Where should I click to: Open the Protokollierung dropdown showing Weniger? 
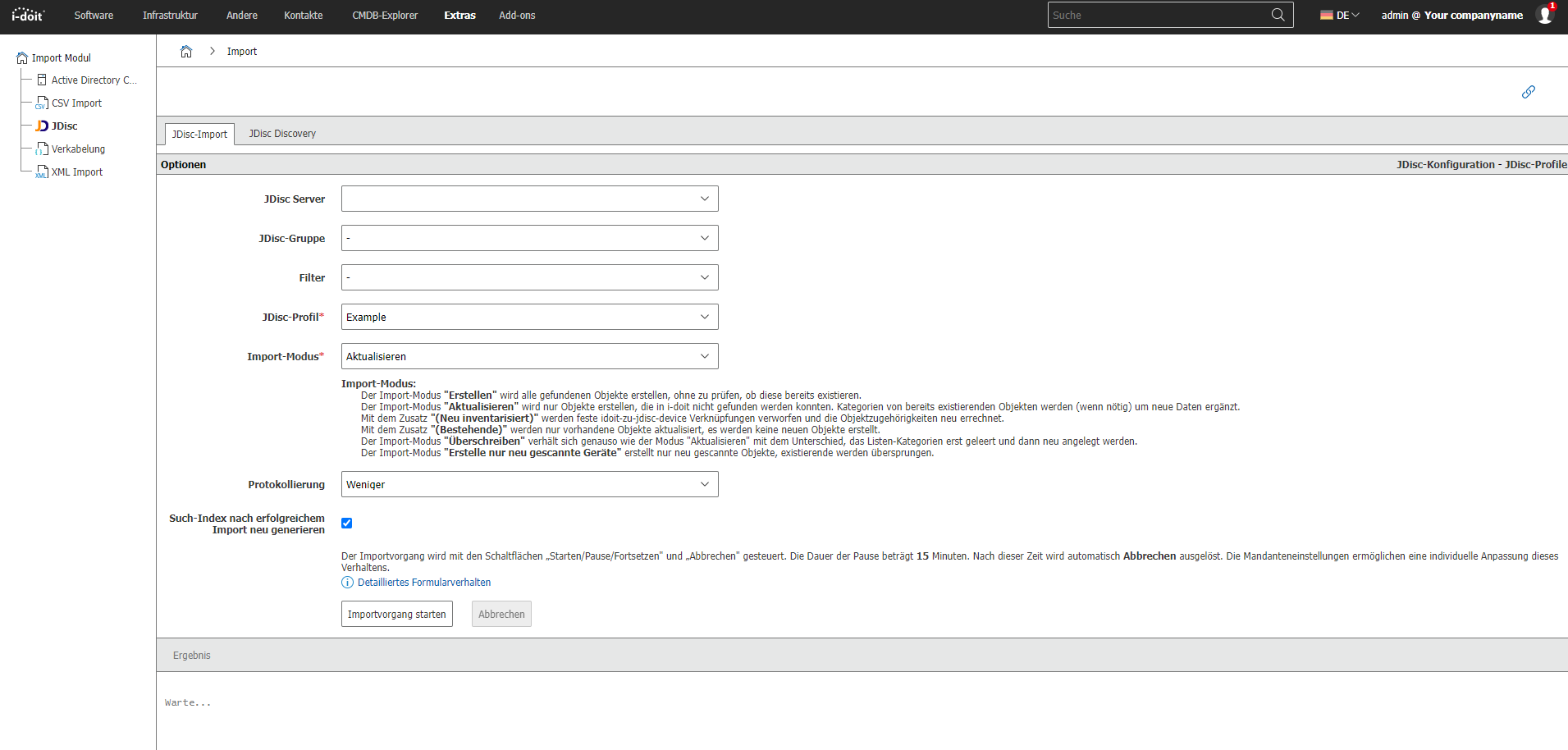(530, 484)
